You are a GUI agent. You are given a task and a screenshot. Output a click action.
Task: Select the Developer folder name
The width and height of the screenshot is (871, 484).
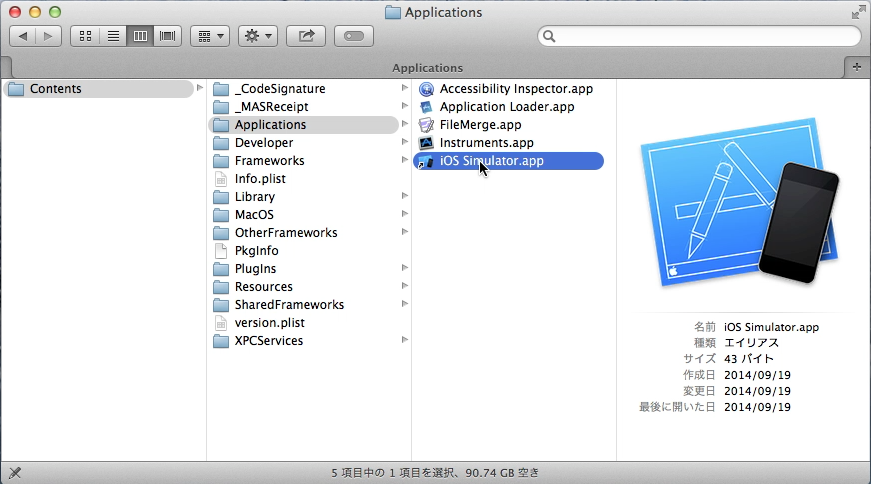(x=264, y=143)
